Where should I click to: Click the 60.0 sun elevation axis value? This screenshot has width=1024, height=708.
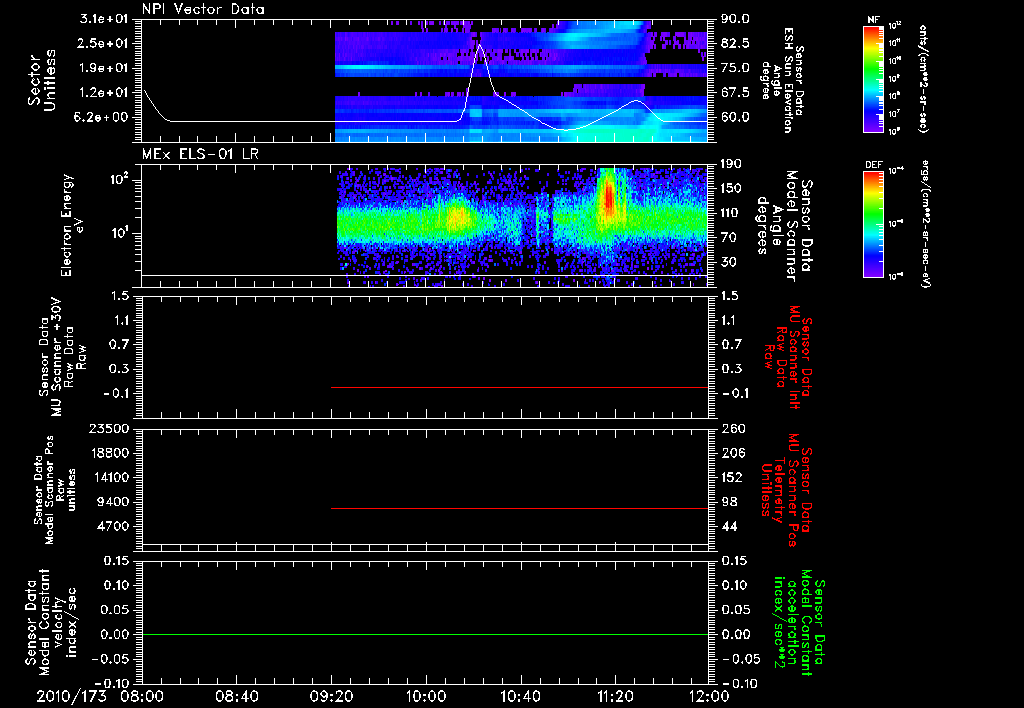[x=735, y=118]
